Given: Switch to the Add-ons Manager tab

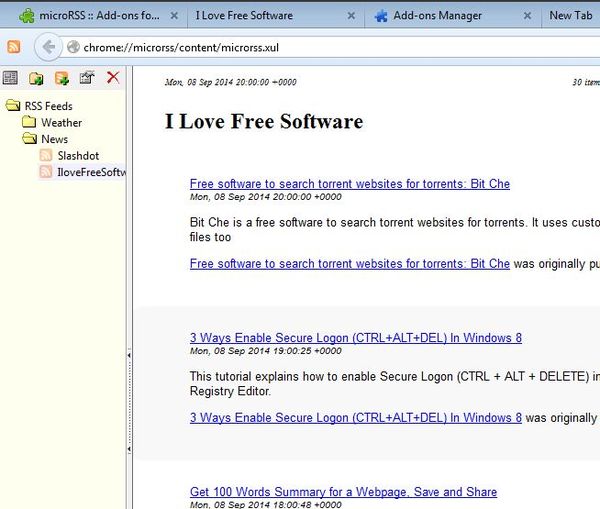Looking at the screenshot, I should tap(437, 16).
